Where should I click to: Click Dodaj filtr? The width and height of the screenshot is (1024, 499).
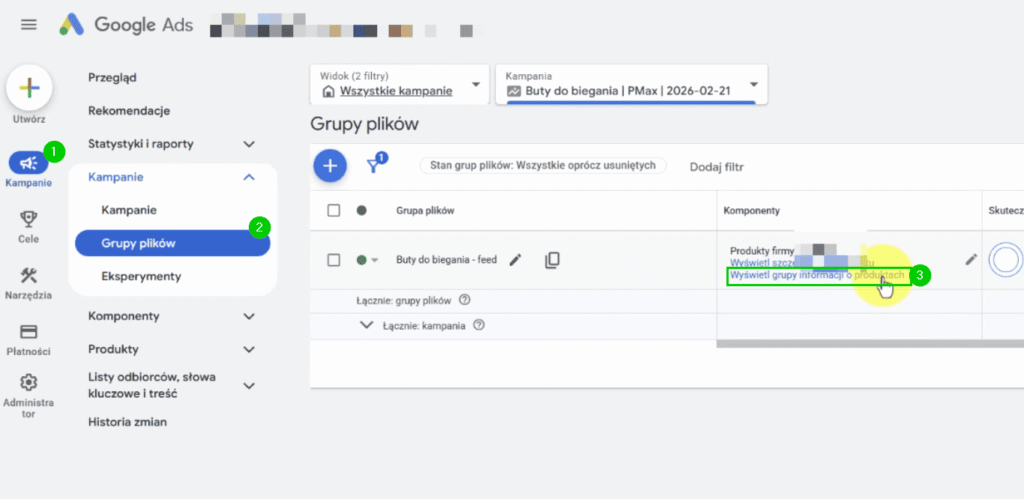pos(716,167)
